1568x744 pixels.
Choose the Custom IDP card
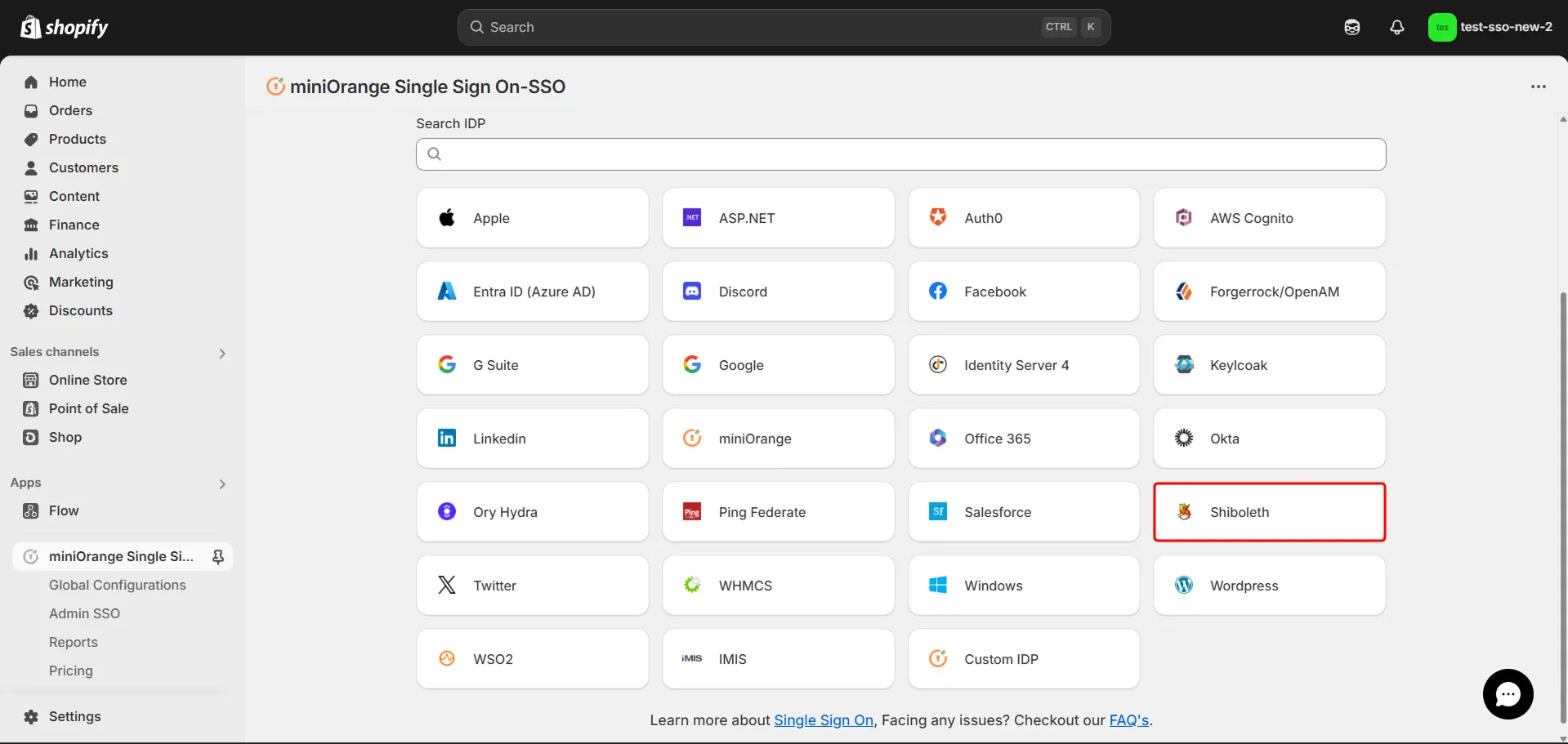[x=1023, y=659]
